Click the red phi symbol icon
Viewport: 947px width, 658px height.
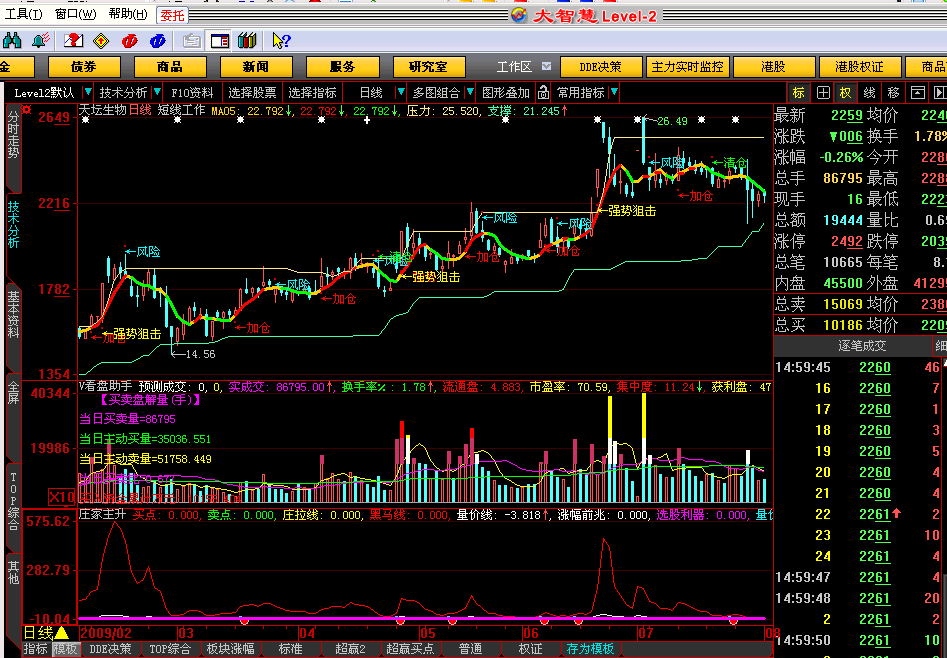pyautogui.click(x=129, y=40)
